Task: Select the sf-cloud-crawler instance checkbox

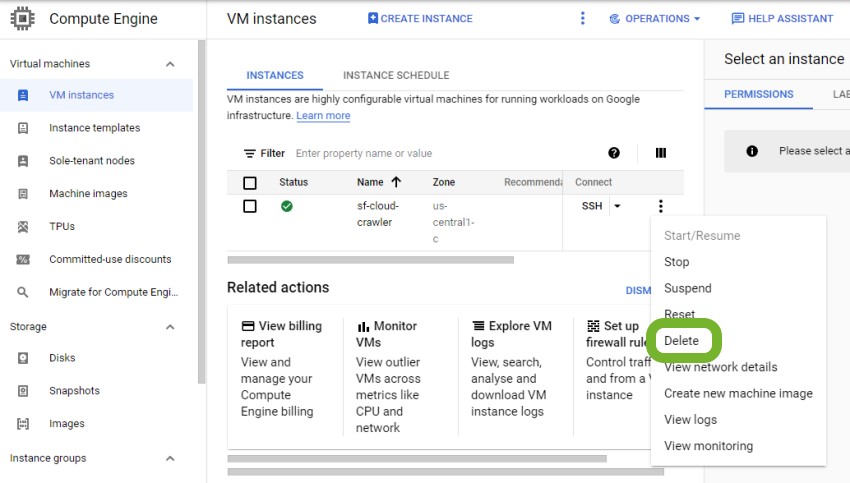Action: coord(250,206)
